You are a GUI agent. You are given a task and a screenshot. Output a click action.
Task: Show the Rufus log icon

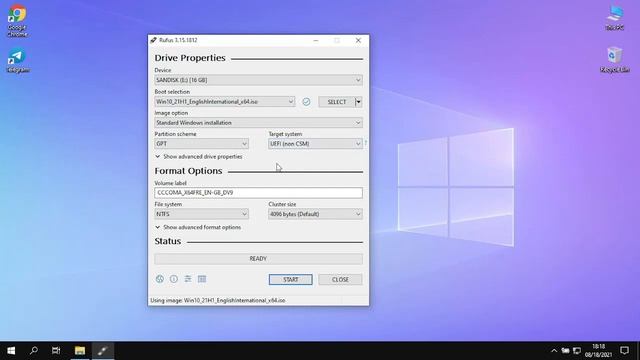(202, 279)
